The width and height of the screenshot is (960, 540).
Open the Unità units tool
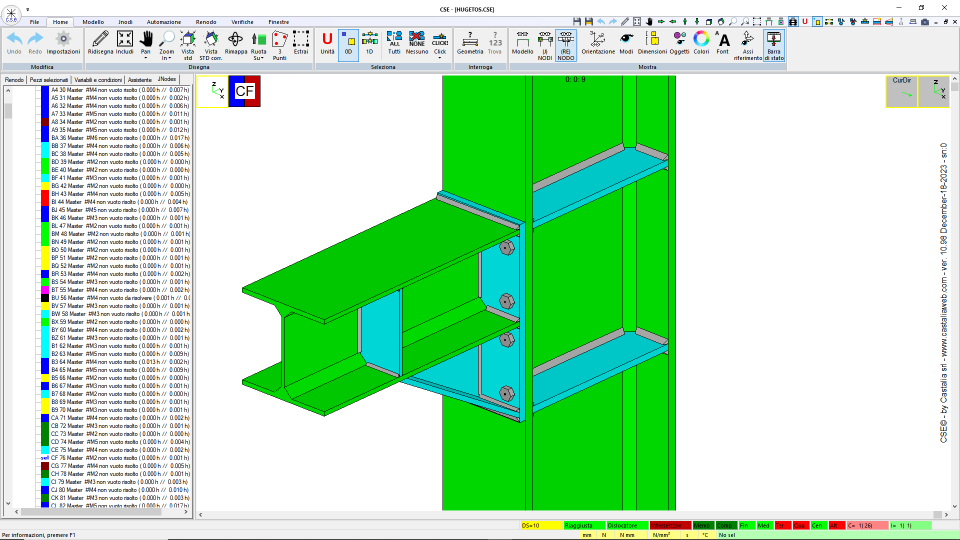click(x=327, y=43)
